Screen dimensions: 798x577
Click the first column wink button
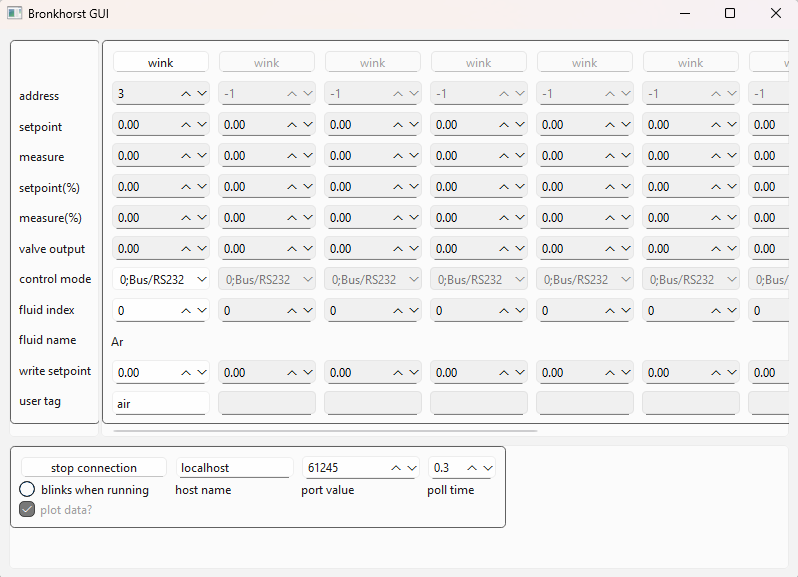point(161,63)
